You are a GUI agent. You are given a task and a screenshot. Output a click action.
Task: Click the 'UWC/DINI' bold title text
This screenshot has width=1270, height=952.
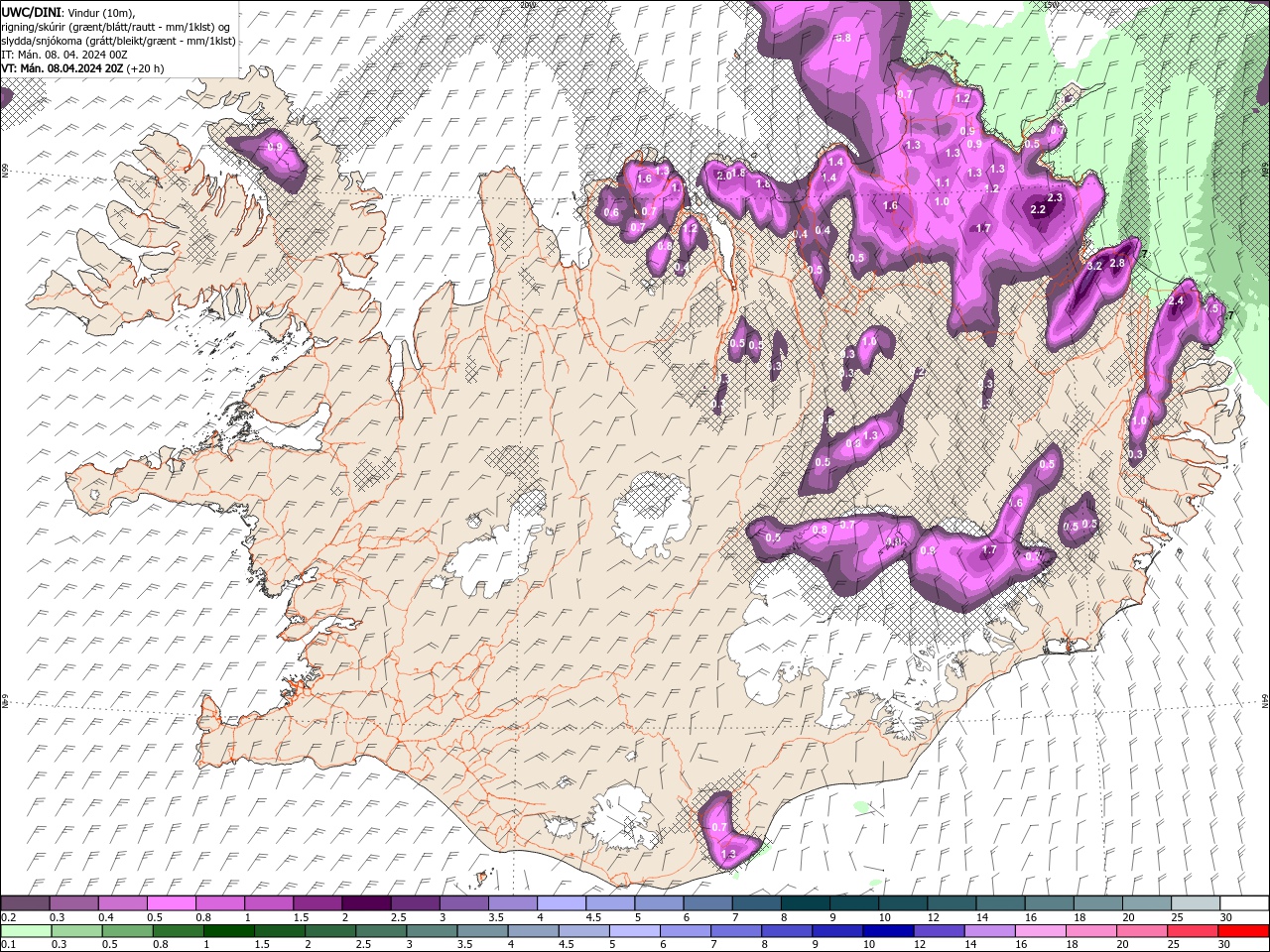click(31, 12)
